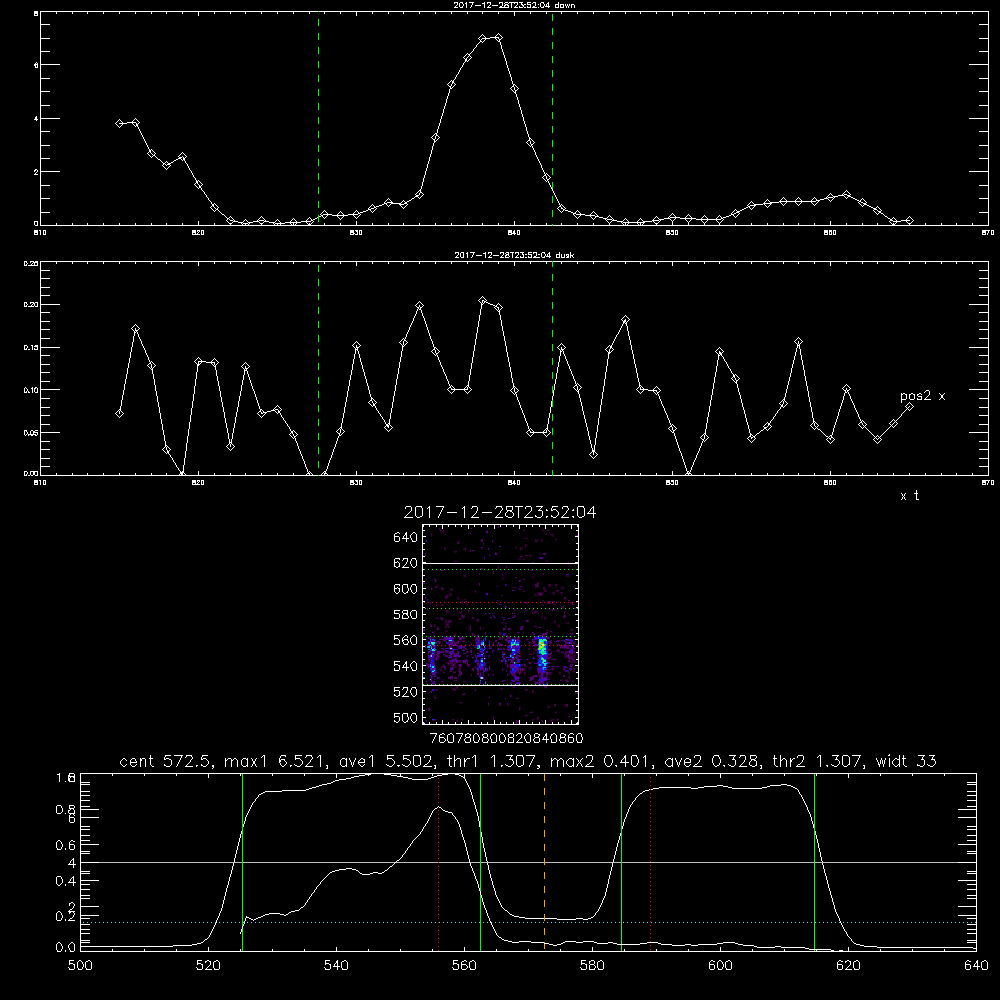
Task: Click the last data point of the dusk curve
Action: 909,406
